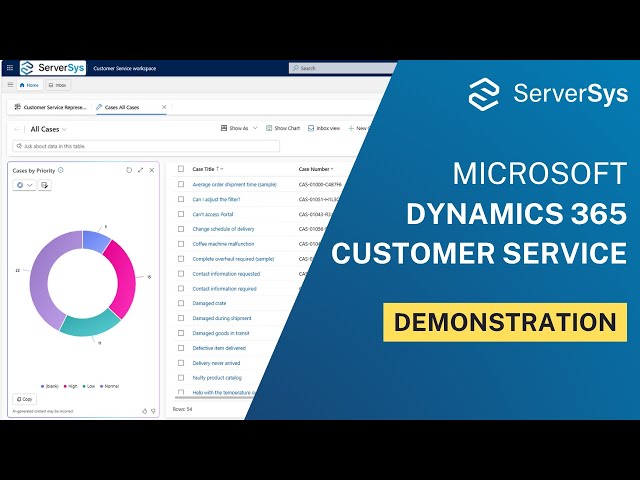Screen dimensions: 640x480
Task: Click the ServerSys logo in banner
Action: (548, 93)
